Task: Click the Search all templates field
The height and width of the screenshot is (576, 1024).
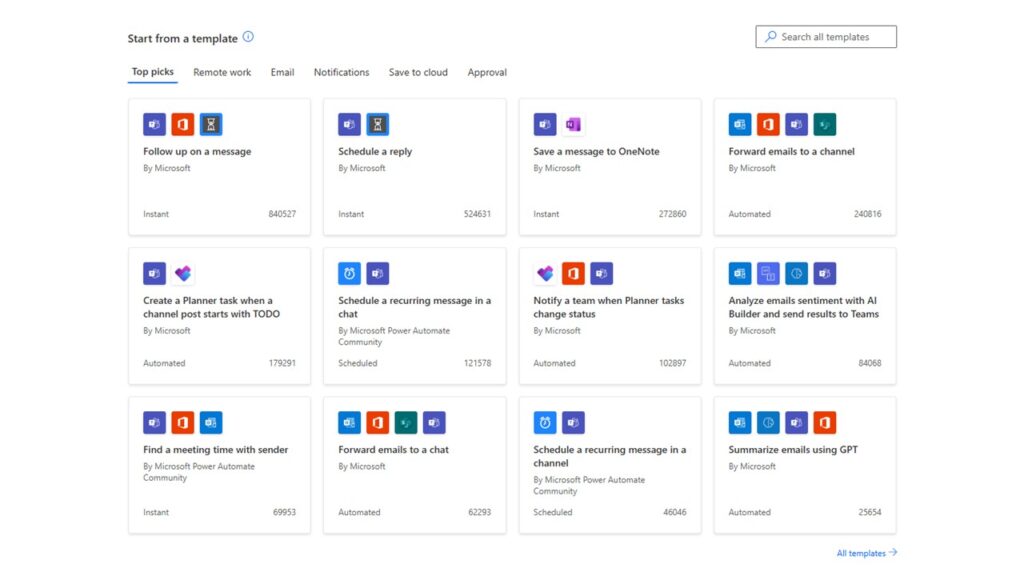Action: click(x=826, y=37)
